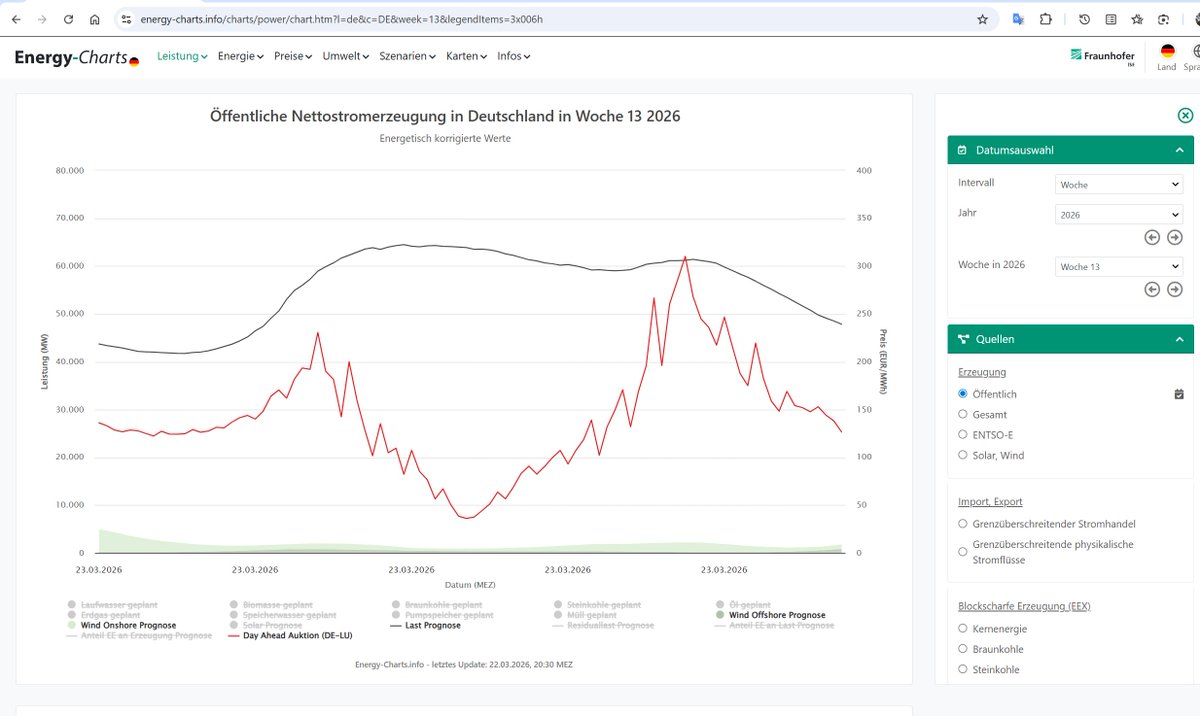Hide Day Ahead Auktion (DE-LU) line
This screenshot has width=1200, height=716.
click(290, 635)
